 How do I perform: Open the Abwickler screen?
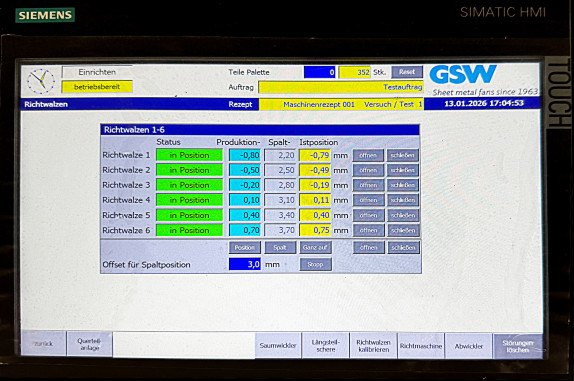click(x=469, y=346)
